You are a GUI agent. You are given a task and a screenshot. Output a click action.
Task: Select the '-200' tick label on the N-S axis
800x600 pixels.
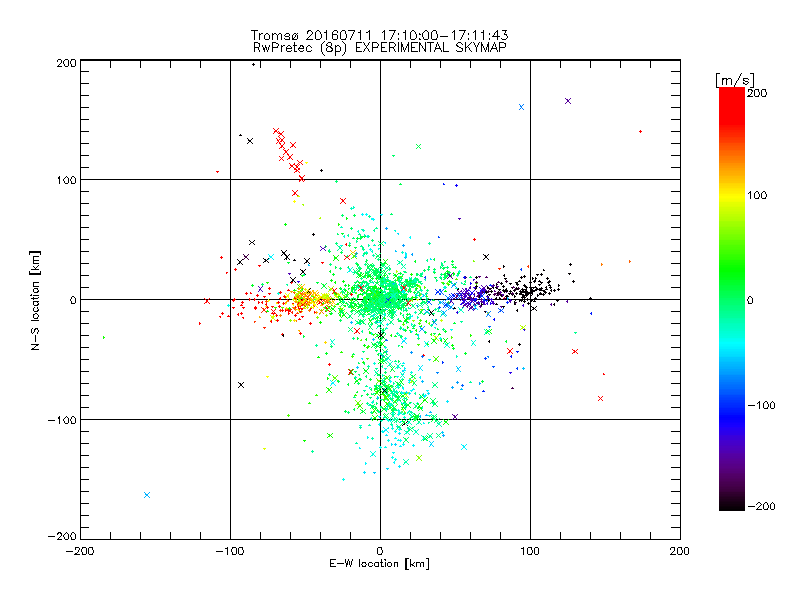tap(63, 536)
